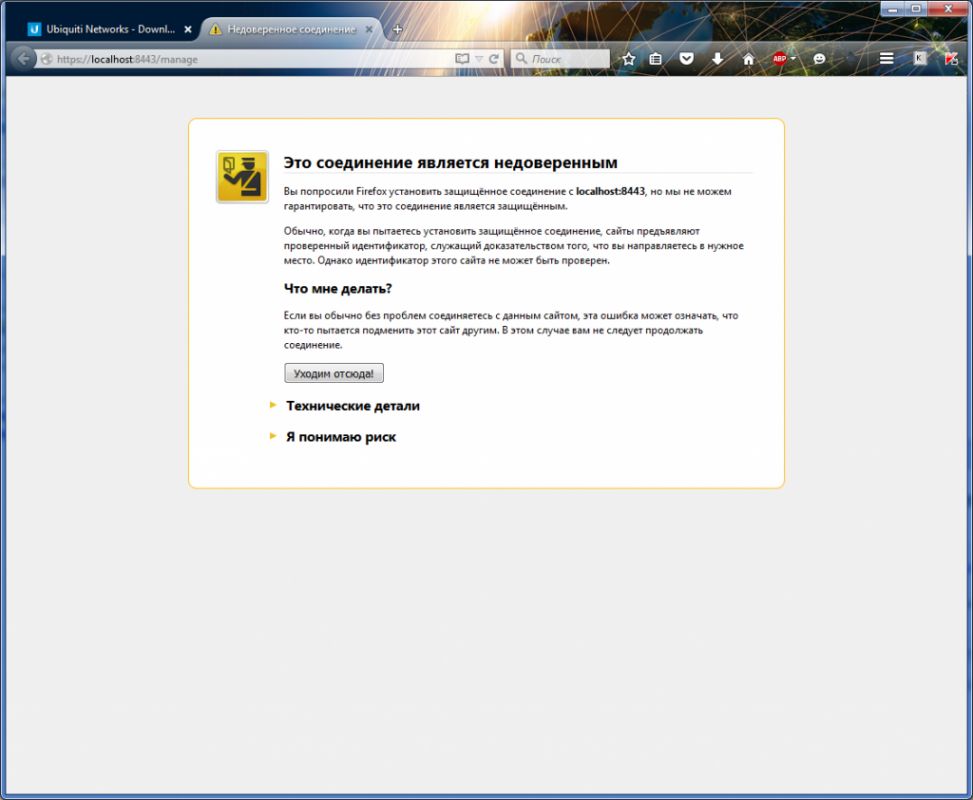Viewport: 973px width, 800px height.
Task: Open address bar history dropdown arrow
Action: pos(479,59)
